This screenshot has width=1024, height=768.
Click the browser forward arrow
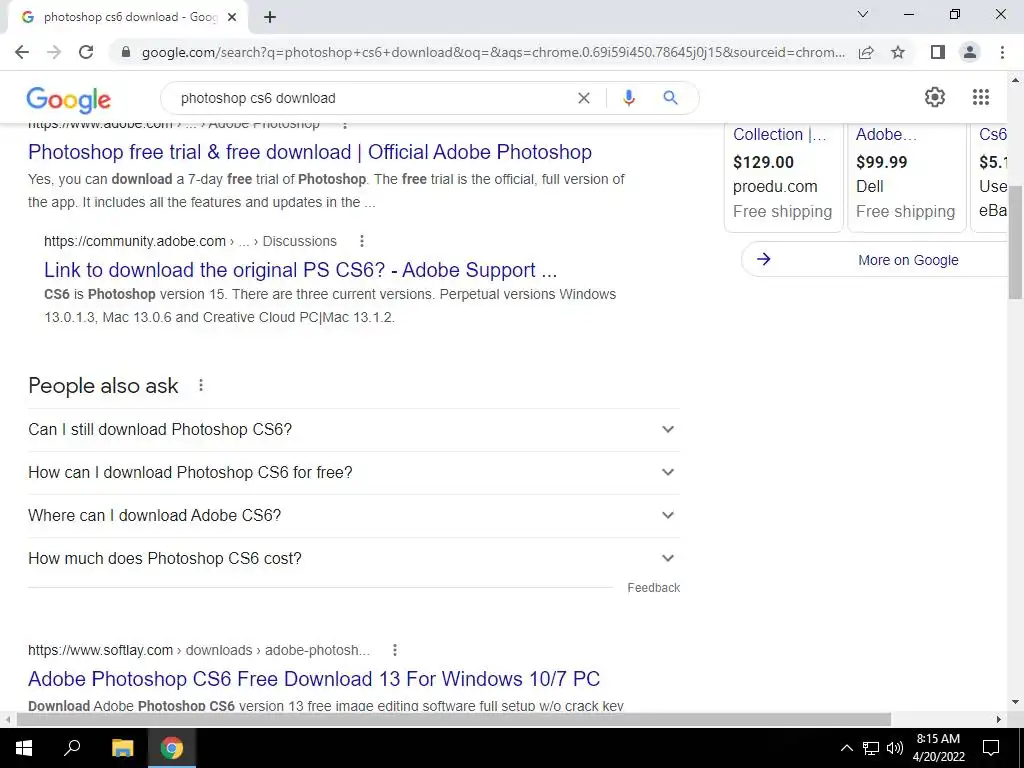pos(54,52)
